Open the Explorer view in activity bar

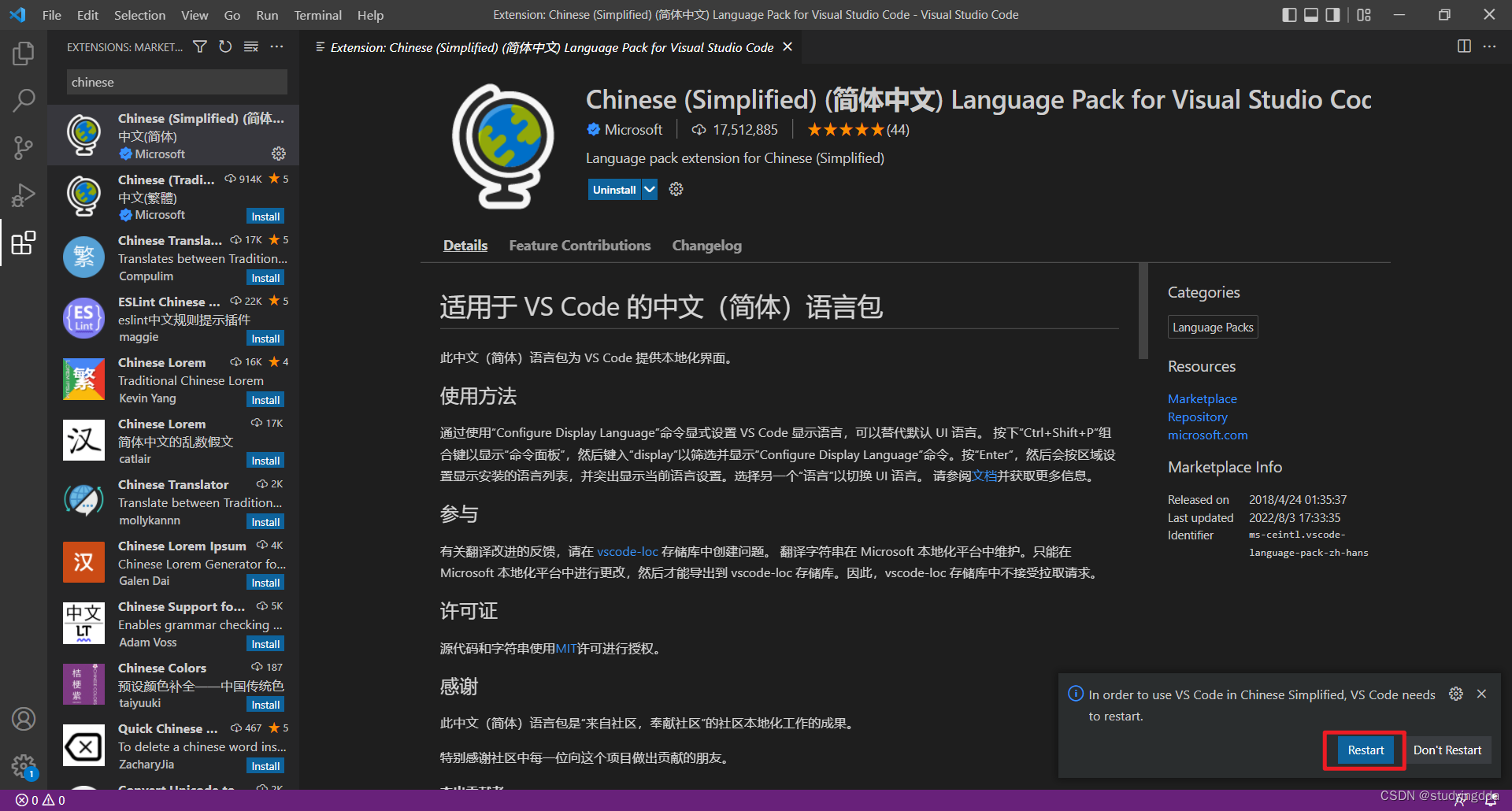[24, 54]
